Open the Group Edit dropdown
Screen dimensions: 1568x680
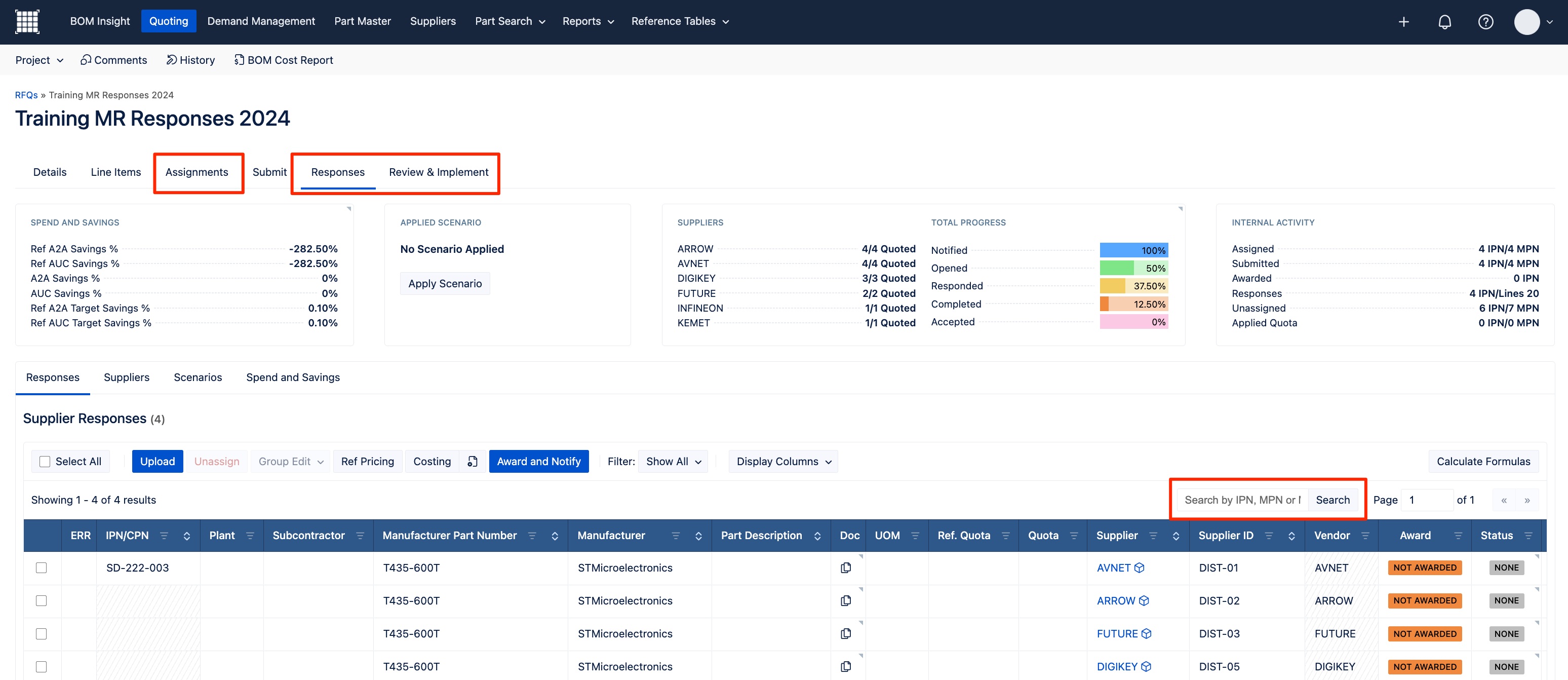pyautogui.click(x=291, y=462)
